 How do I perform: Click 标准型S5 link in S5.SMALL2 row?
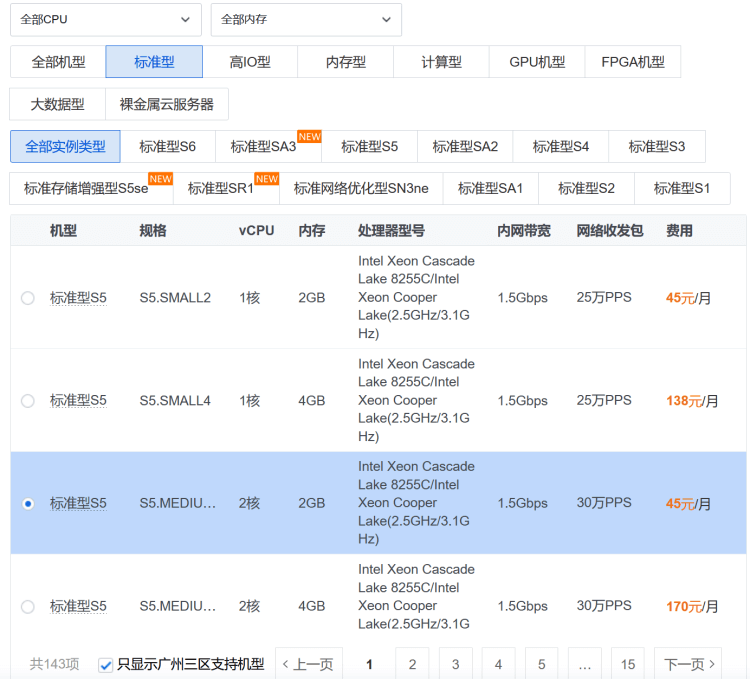(78, 298)
